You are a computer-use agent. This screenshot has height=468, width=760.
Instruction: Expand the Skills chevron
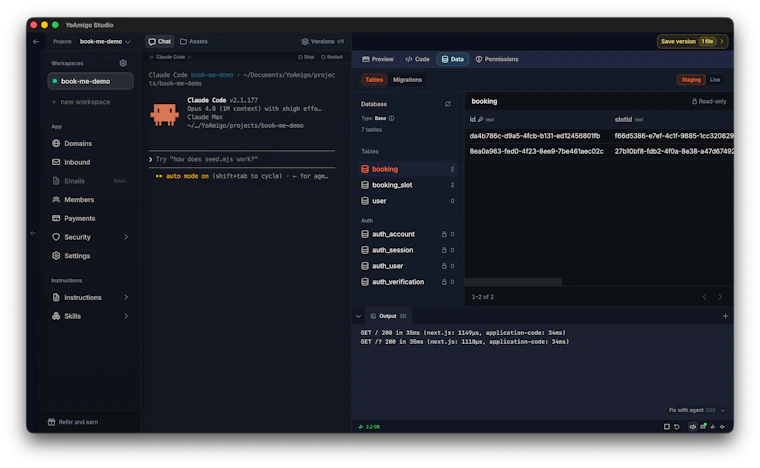126,316
